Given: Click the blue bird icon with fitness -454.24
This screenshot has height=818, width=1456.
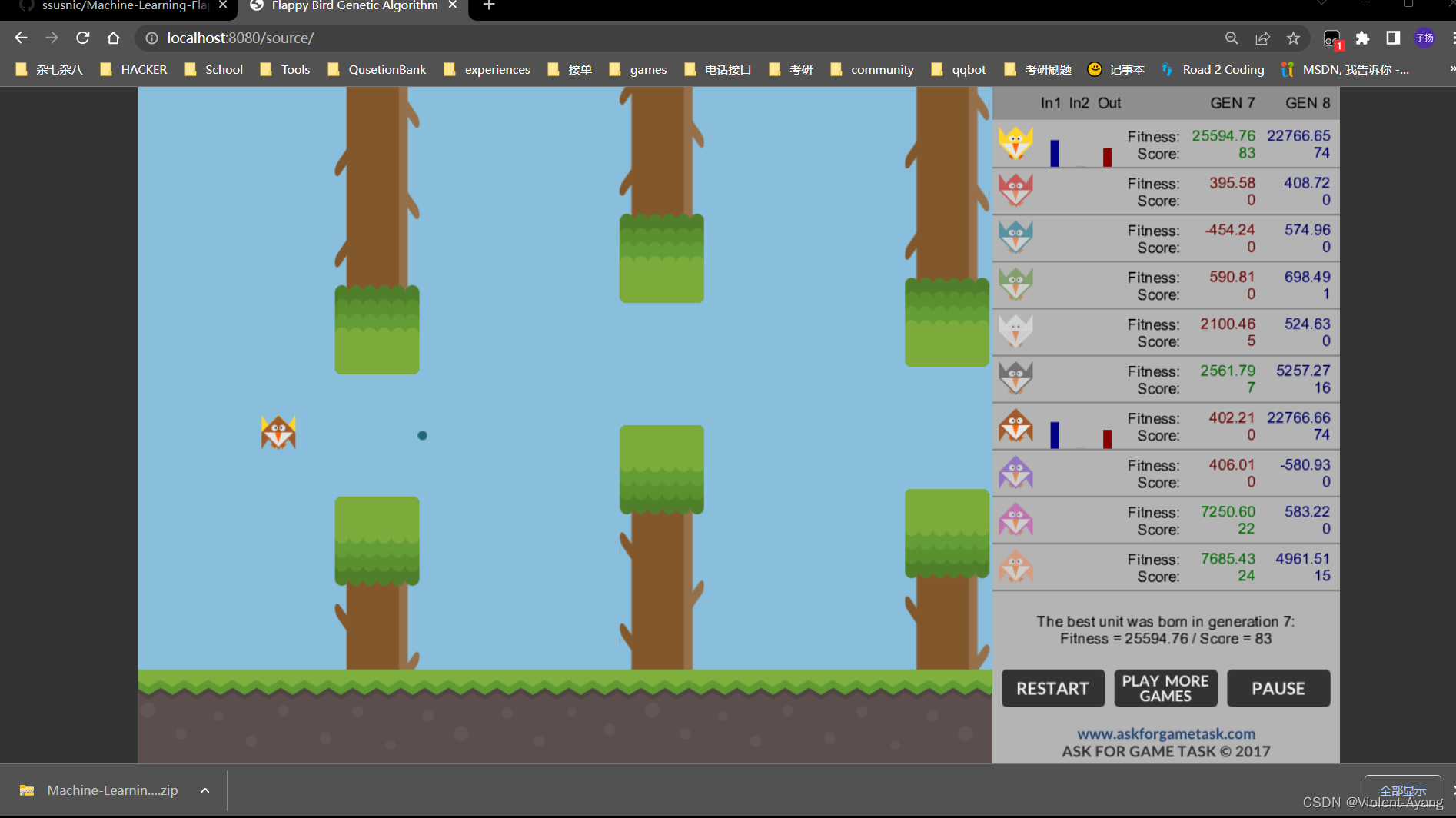Looking at the screenshot, I should point(1016,237).
